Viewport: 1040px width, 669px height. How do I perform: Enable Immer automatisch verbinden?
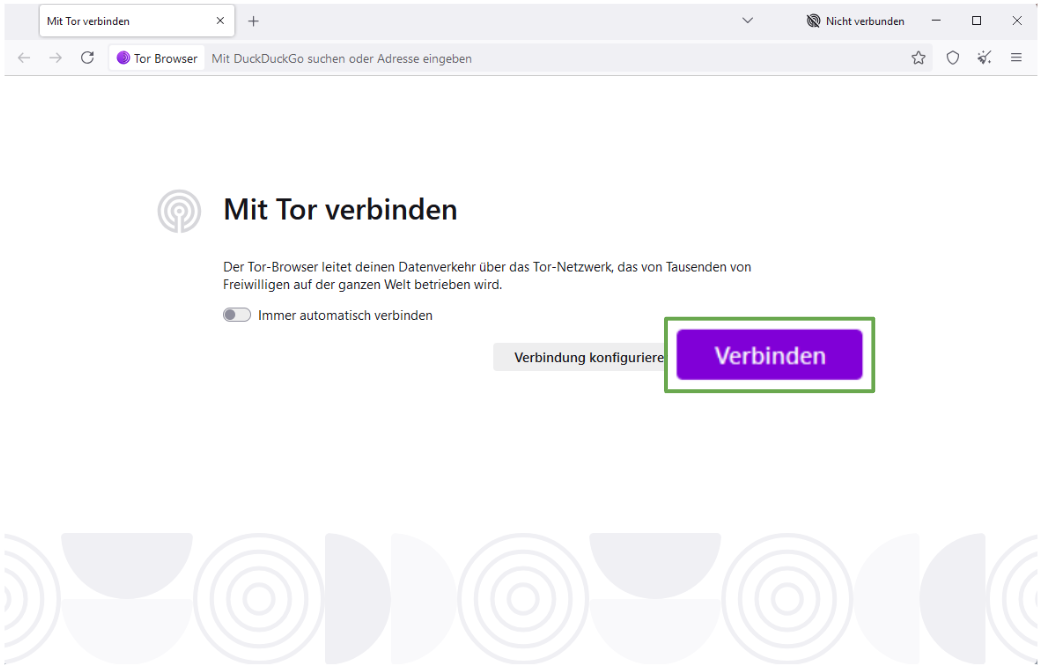[x=237, y=315]
